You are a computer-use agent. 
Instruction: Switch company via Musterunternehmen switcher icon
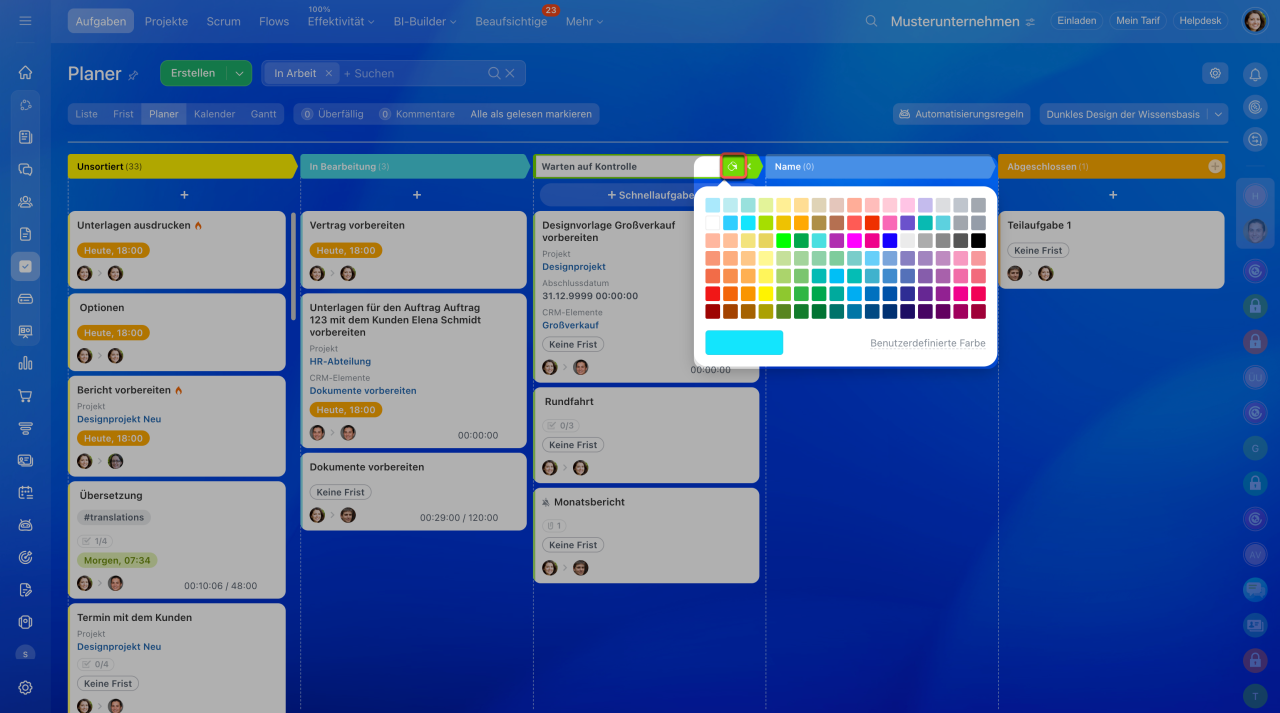1031,22
